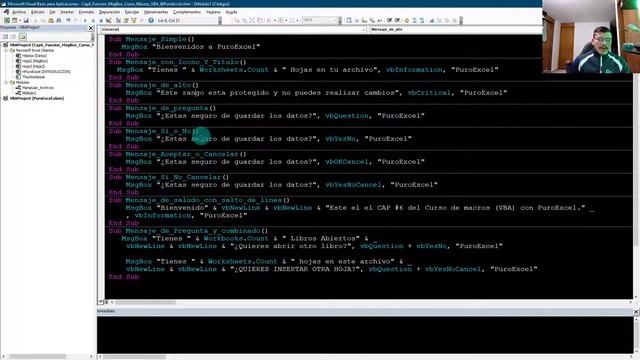Click the Insert UserForm toolbar icon
This screenshot has height=360, width=640.
coord(14,20)
